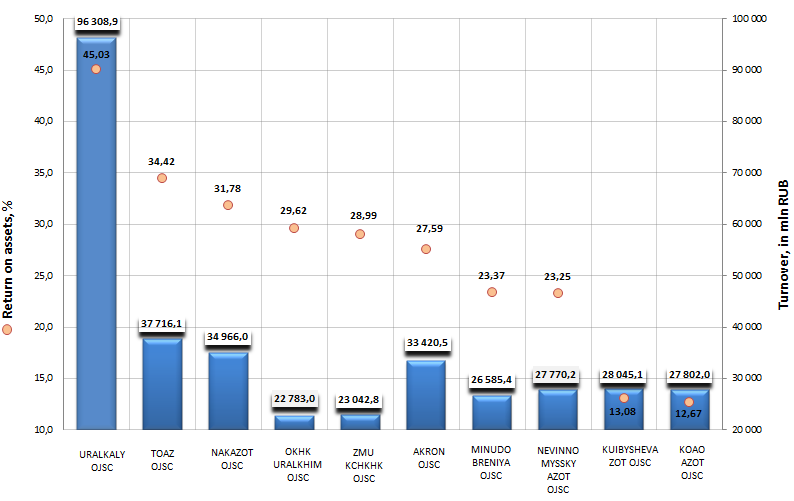Click the 23,25 value label
Viewport: 794px width, 501px height.
(557, 277)
